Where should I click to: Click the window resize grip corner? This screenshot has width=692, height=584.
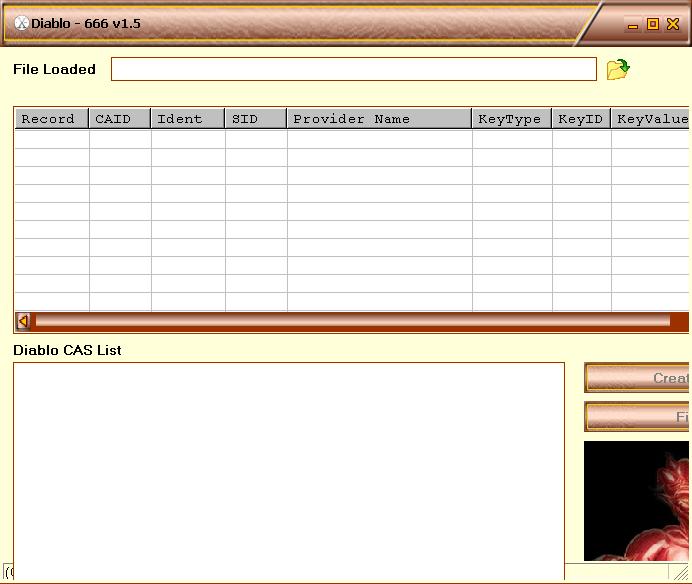pos(680,572)
